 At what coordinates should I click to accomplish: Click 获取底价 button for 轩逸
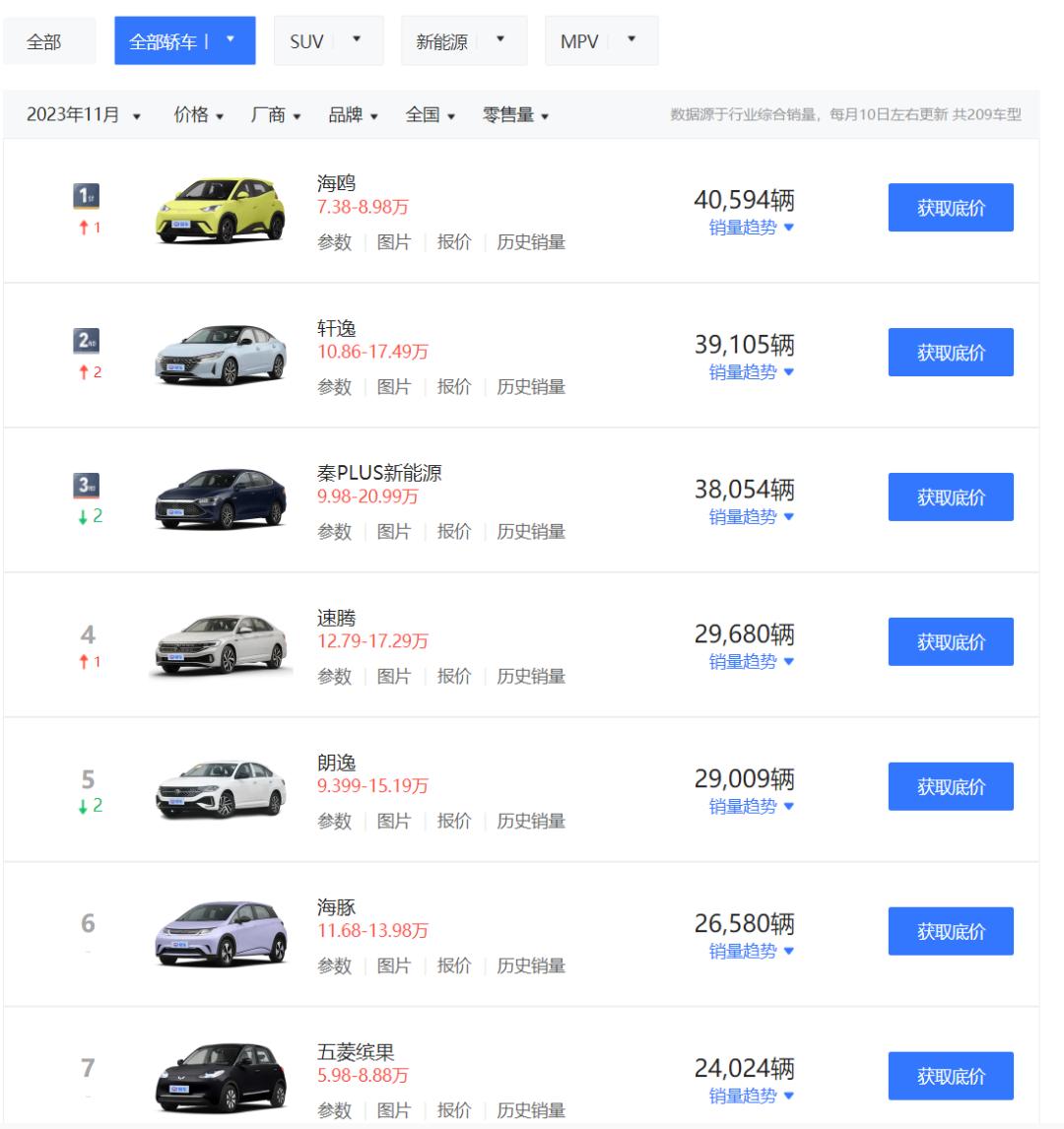point(951,353)
